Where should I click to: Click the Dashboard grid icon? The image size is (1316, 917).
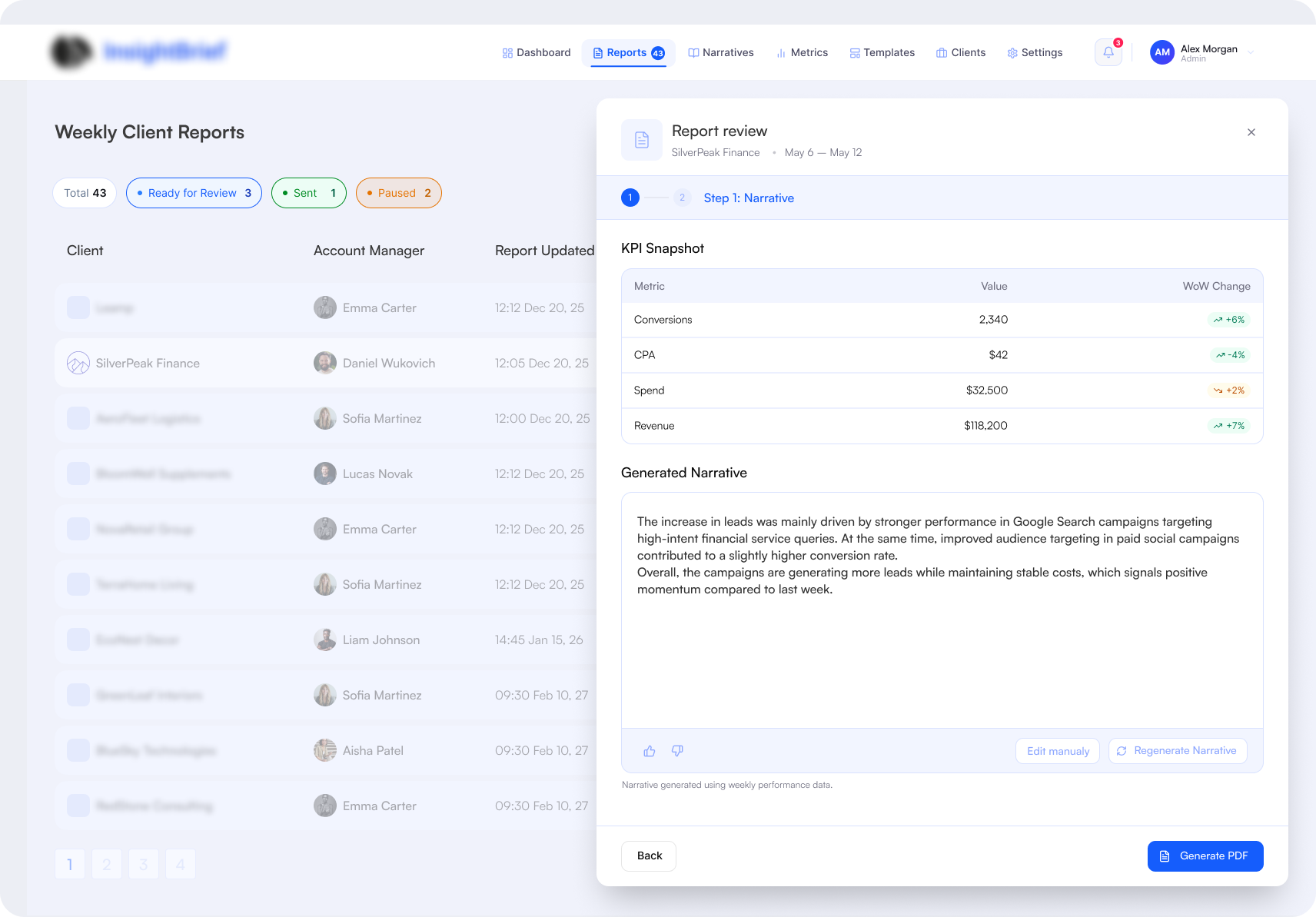click(507, 52)
